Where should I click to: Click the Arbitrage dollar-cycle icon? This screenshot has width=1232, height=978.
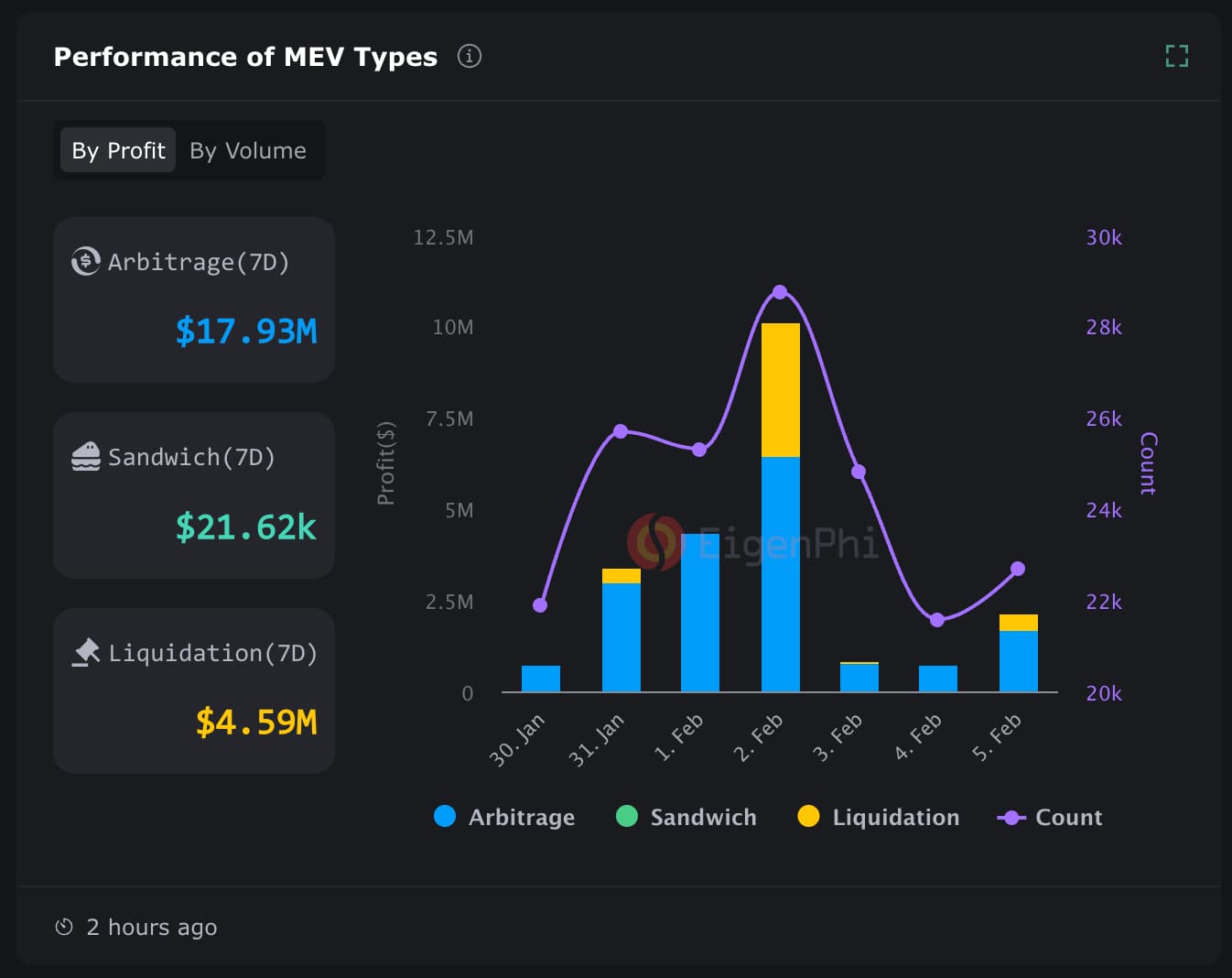(x=85, y=262)
